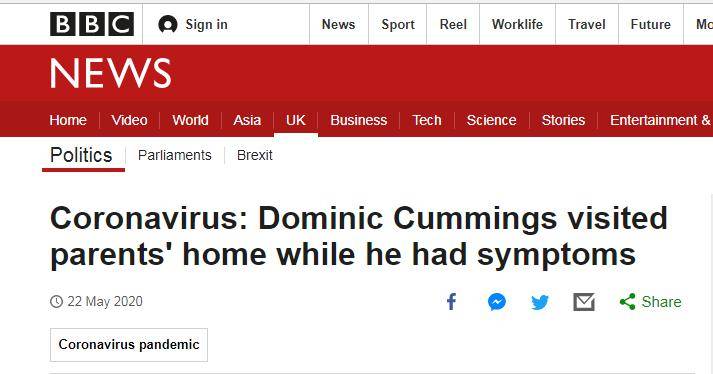Share article on Twitter
Screen dimensions: 713x374
click(540, 302)
